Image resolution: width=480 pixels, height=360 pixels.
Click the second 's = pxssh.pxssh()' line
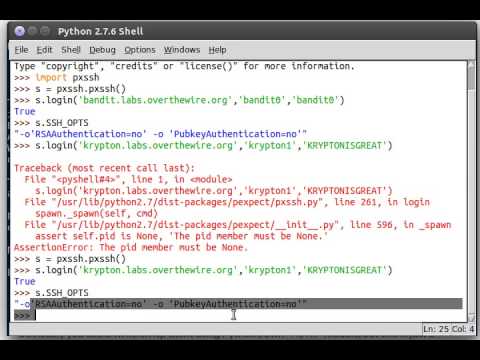click(x=70, y=259)
